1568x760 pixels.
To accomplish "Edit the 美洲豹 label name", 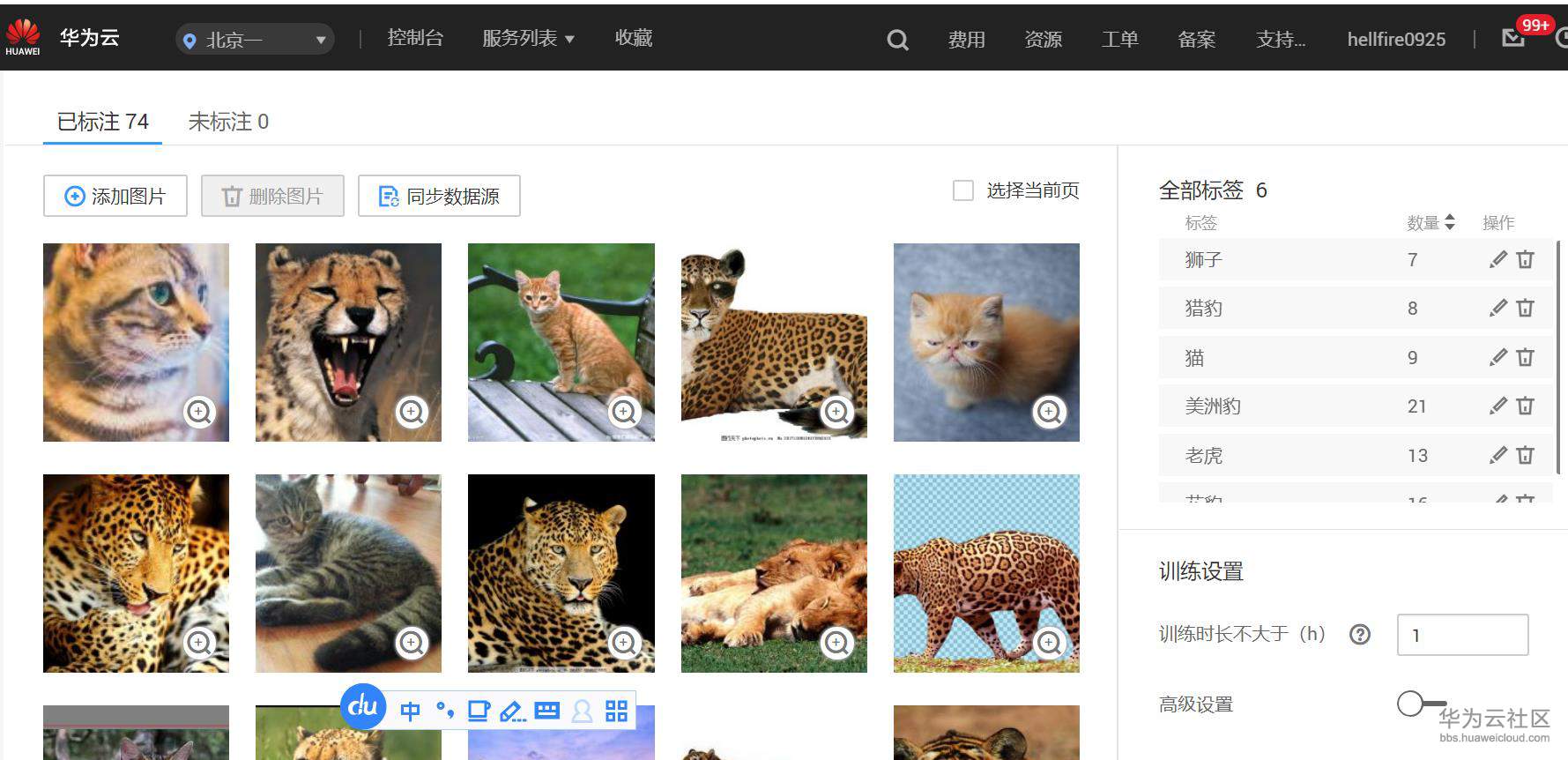I will (x=1497, y=406).
